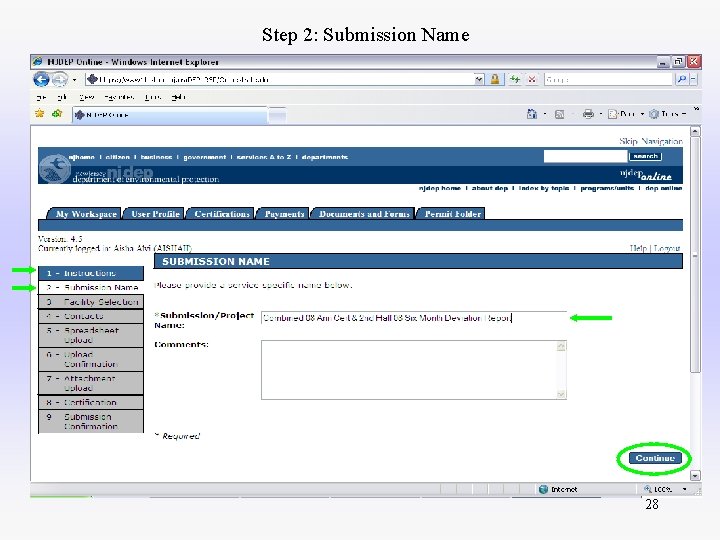The width and height of the screenshot is (720, 540).
Task: Click the dep online link
Action: tap(663, 188)
